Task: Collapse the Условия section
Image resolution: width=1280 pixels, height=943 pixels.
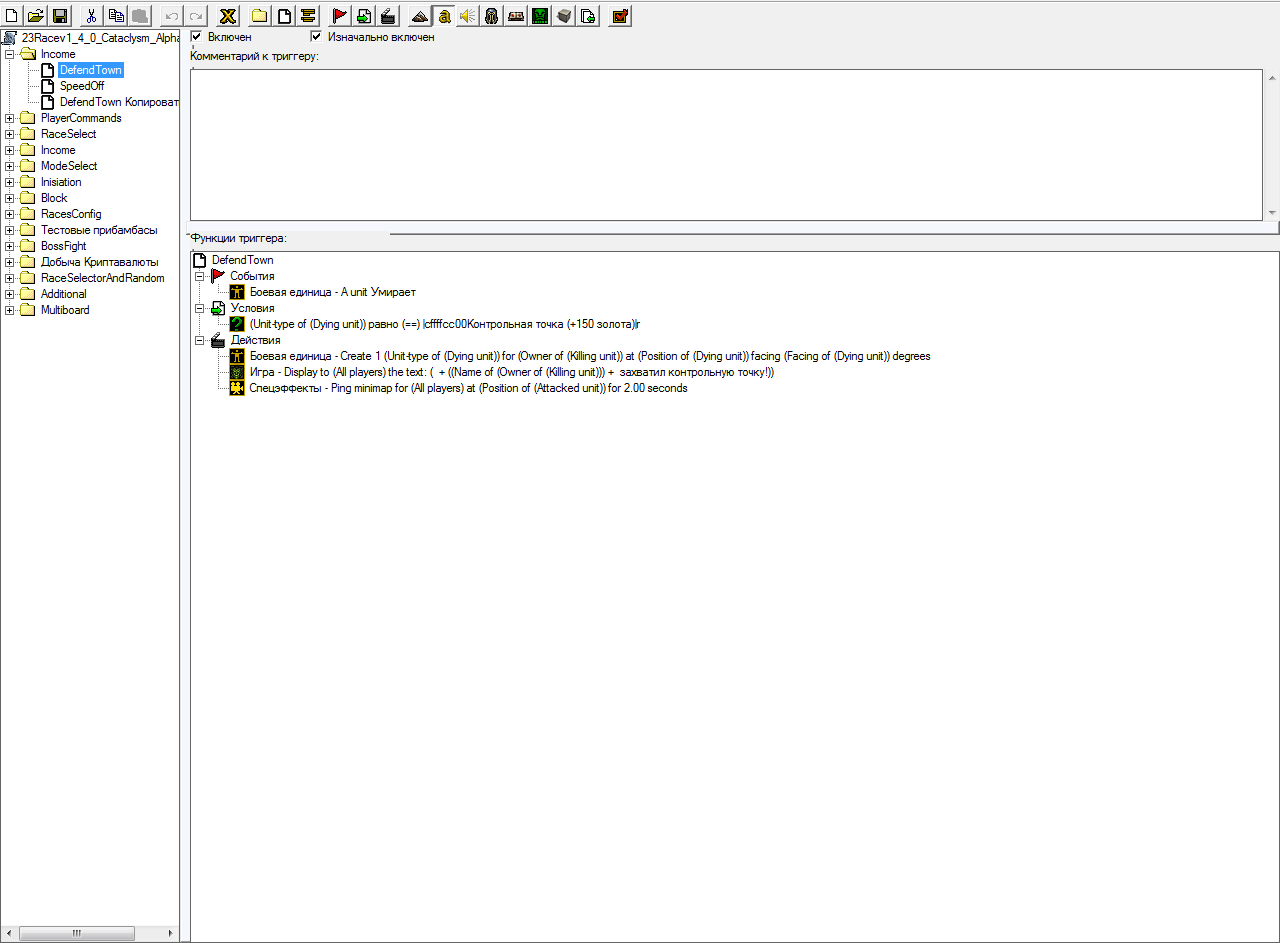Action: [x=199, y=308]
